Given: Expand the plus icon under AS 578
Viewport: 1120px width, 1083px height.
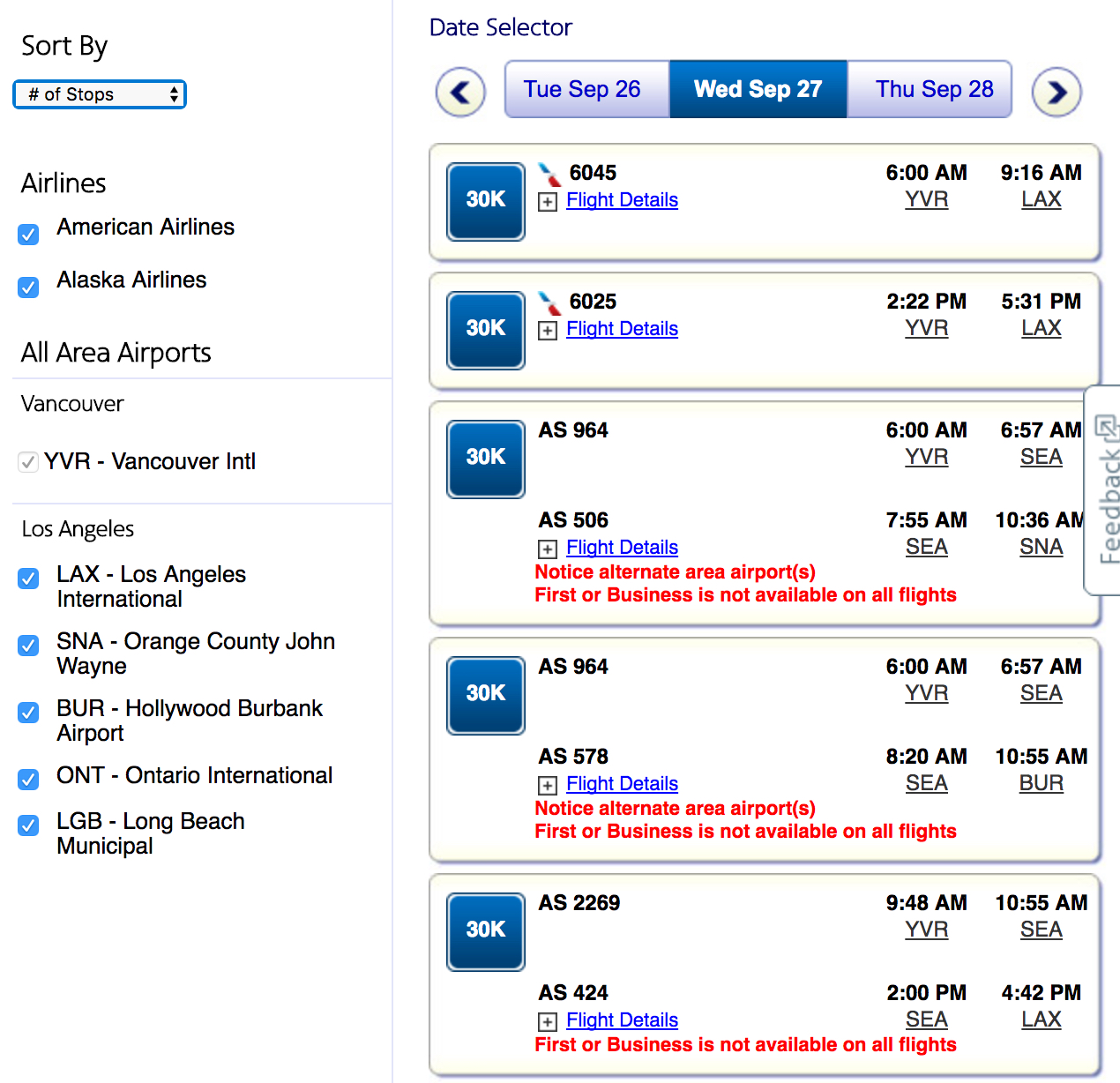Looking at the screenshot, I should coord(548,786).
